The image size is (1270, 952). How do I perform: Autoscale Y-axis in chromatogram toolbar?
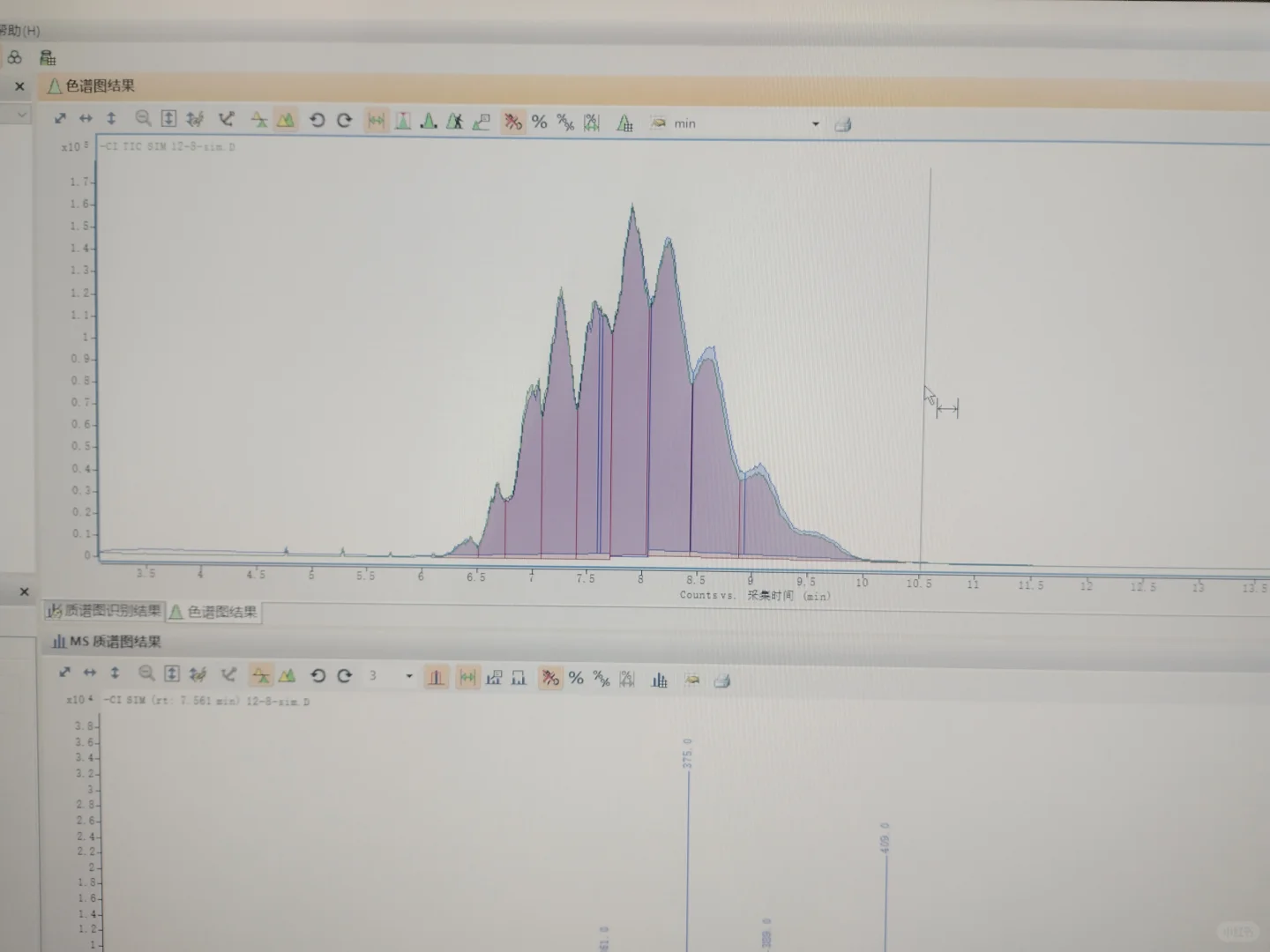[111, 118]
